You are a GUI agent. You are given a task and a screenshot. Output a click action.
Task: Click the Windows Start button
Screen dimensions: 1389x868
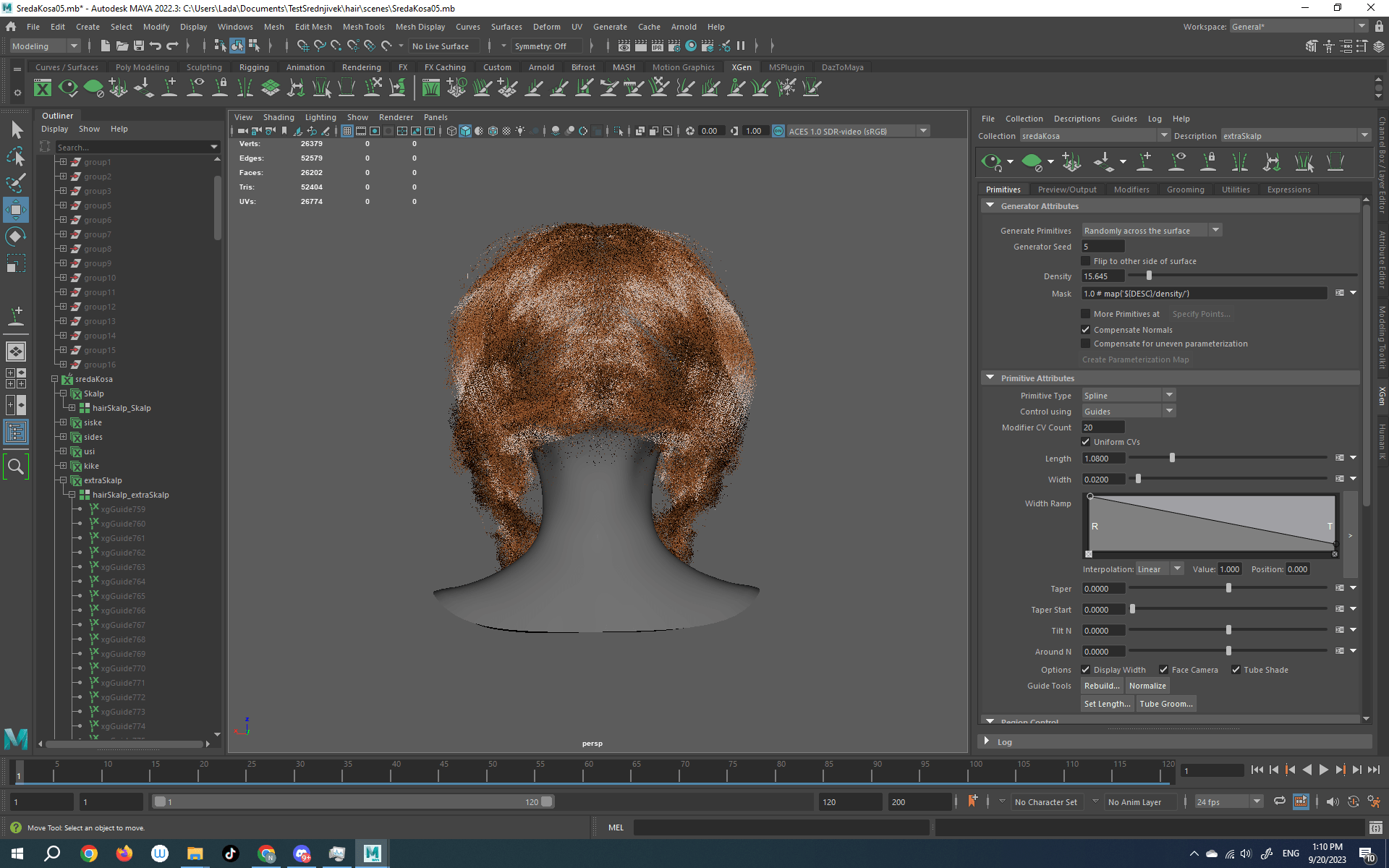pyautogui.click(x=17, y=854)
